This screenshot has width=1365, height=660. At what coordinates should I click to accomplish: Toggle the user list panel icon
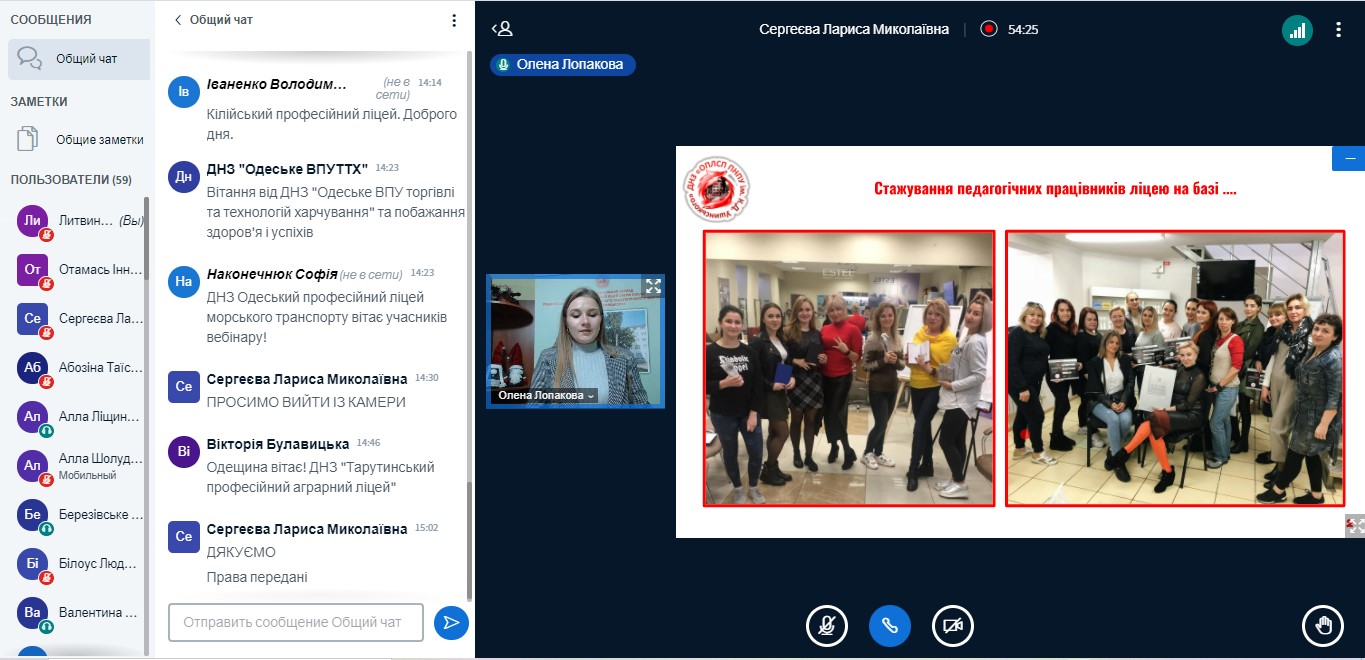(502, 29)
